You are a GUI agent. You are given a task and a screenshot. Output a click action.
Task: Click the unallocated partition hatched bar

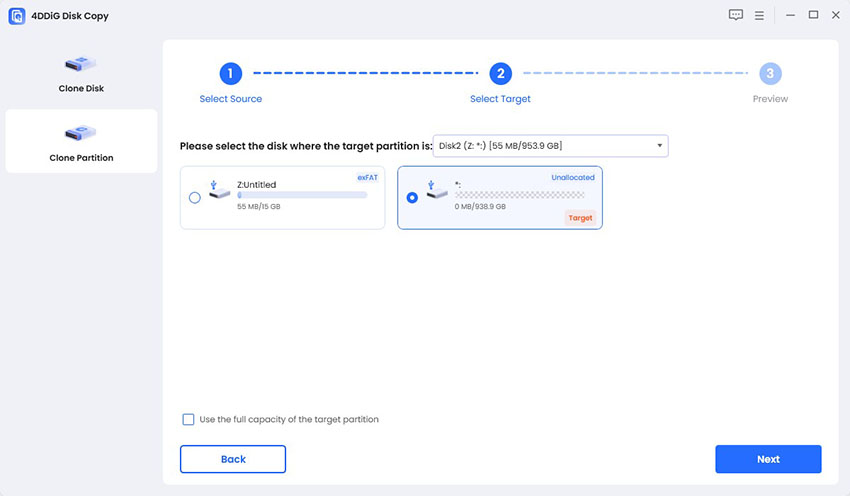pos(519,195)
